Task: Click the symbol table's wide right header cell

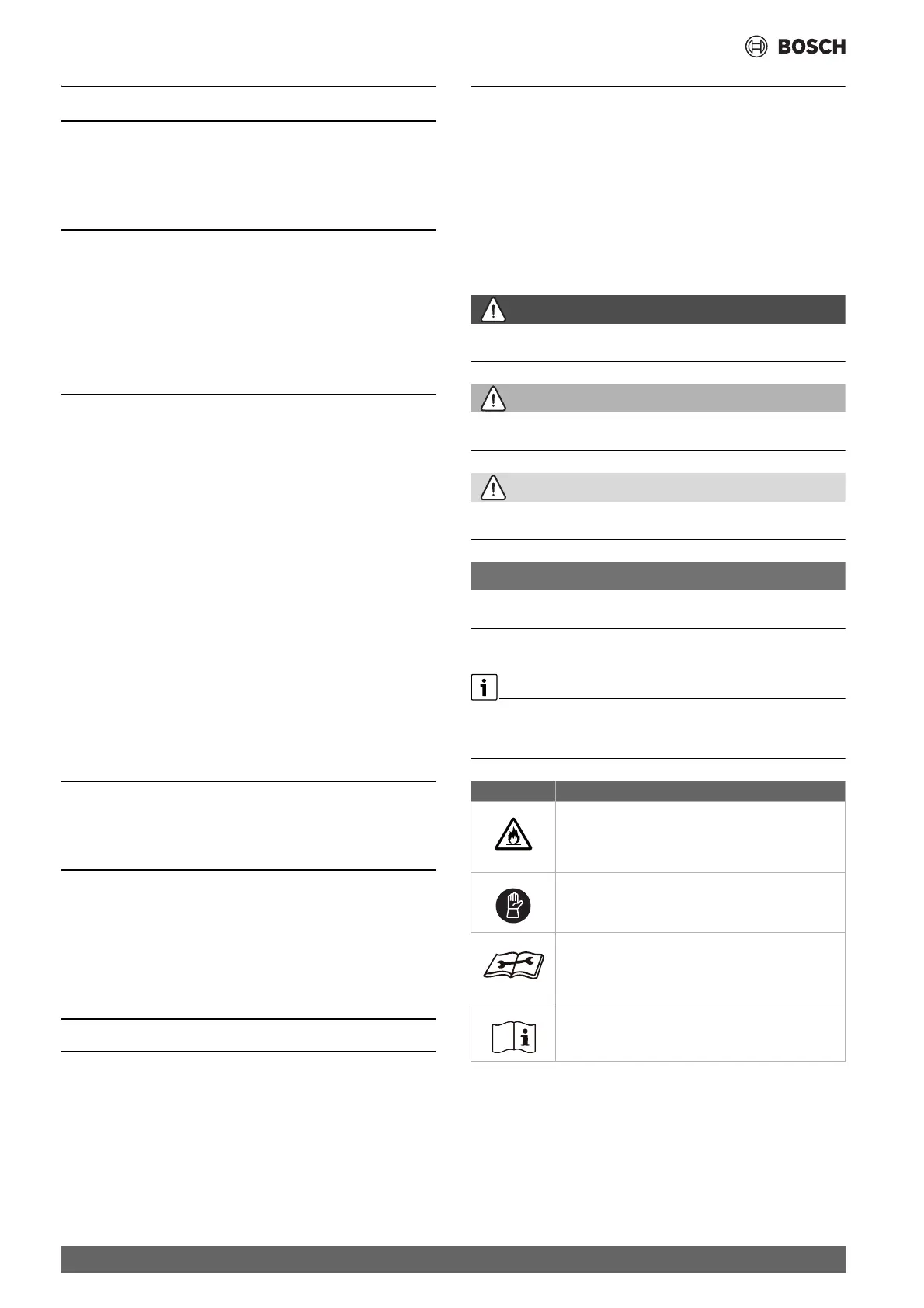Action: [700, 791]
